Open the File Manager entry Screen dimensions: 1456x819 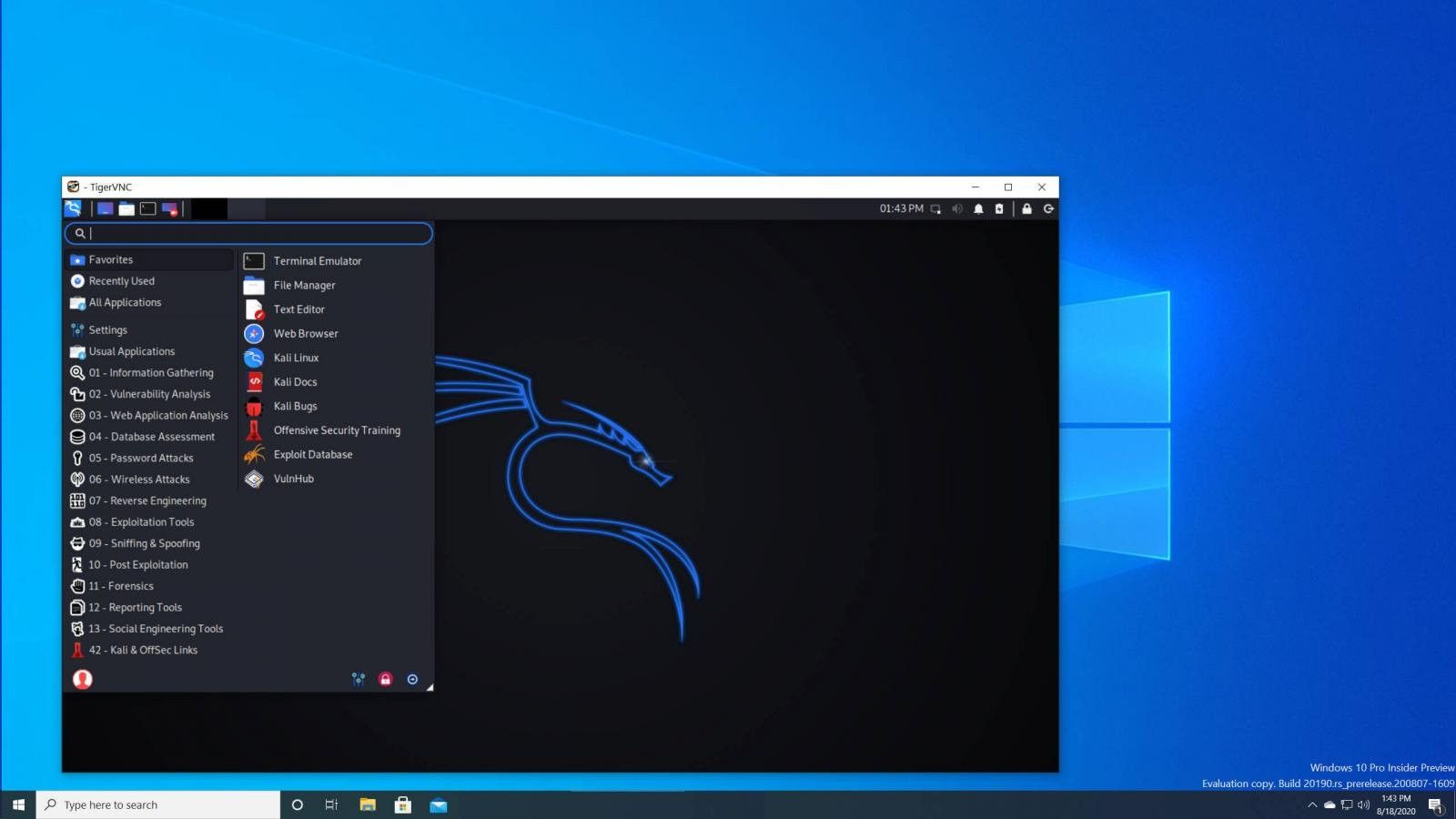click(304, 285)
